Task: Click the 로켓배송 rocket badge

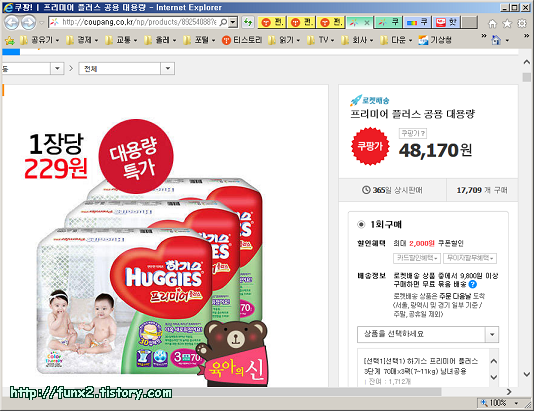Action: [370, 100]
